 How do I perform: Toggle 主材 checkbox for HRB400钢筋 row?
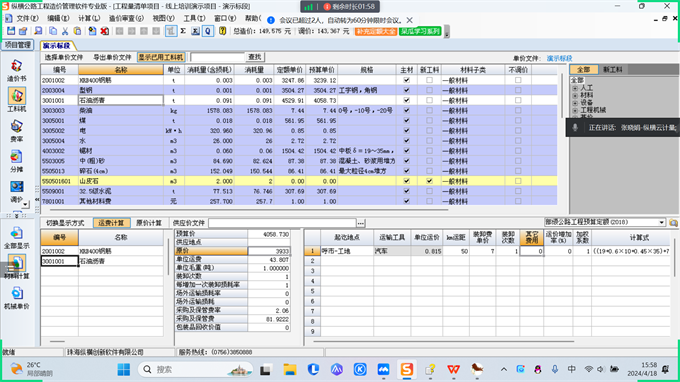tap(406, 80)
